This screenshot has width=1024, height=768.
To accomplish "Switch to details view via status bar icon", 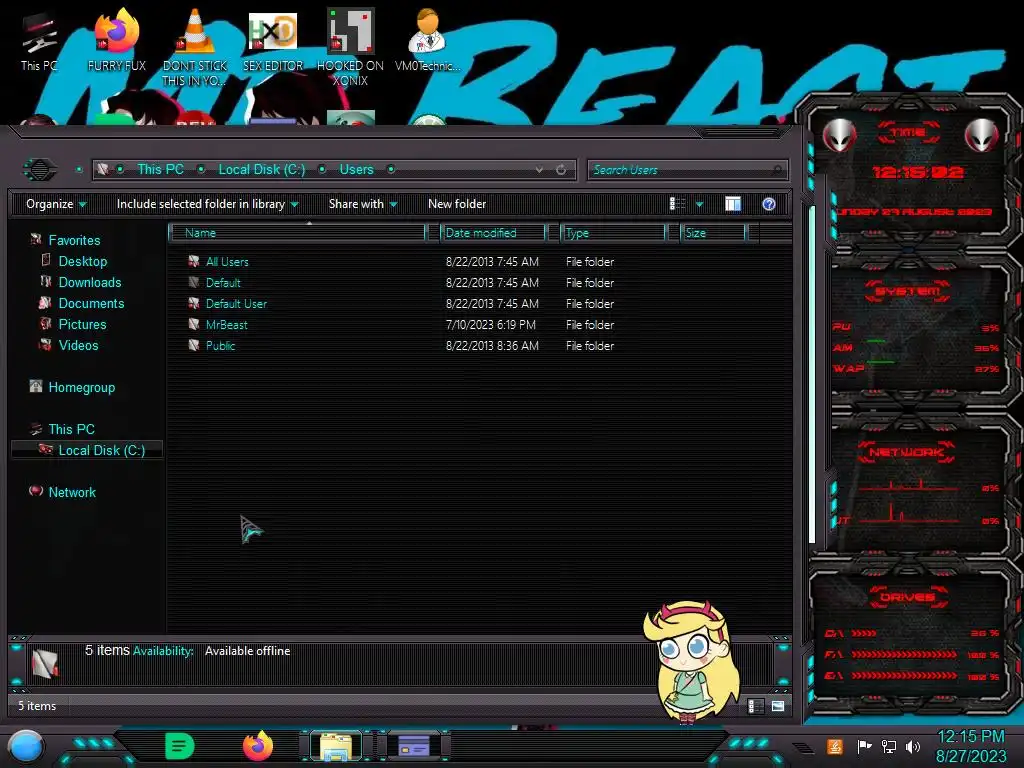I will [756, 706].
